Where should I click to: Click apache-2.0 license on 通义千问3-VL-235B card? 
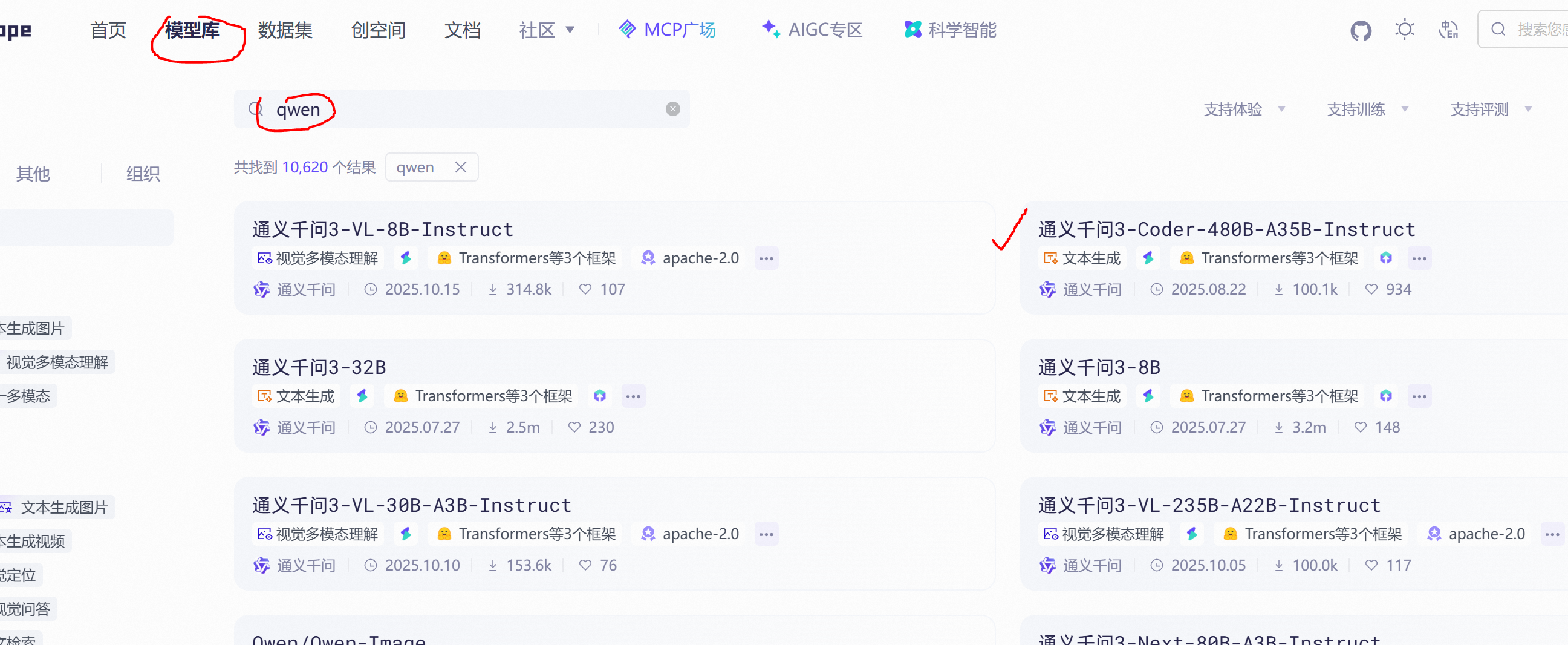[1476, 534]
